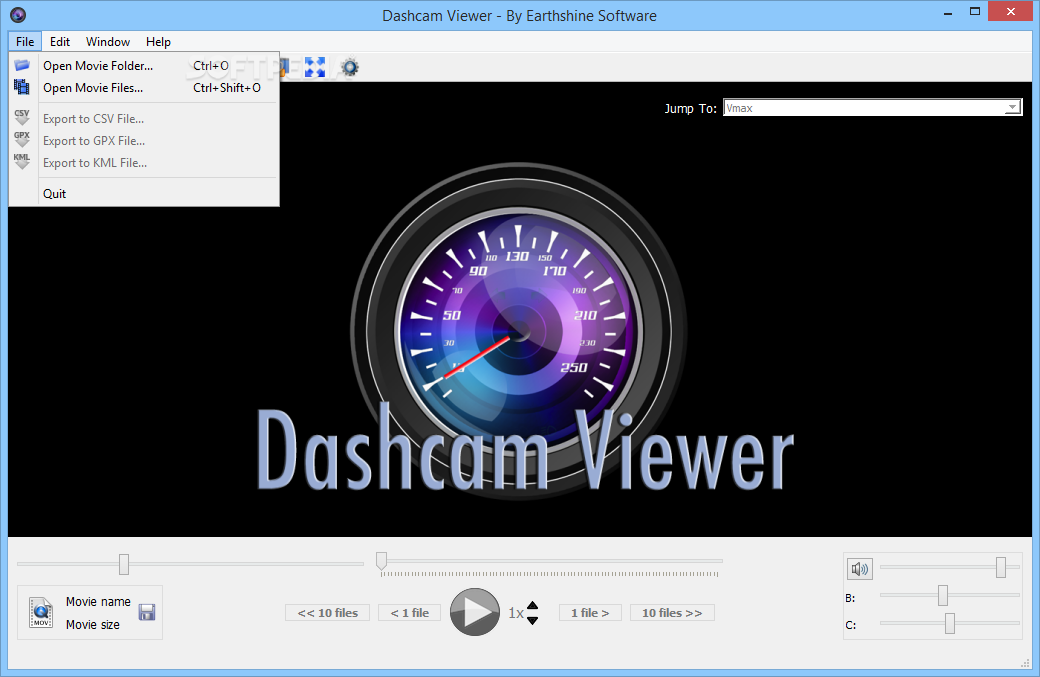The image size is (1040, 677).
Task: Open the Help menu
Action: coord(159,42)
